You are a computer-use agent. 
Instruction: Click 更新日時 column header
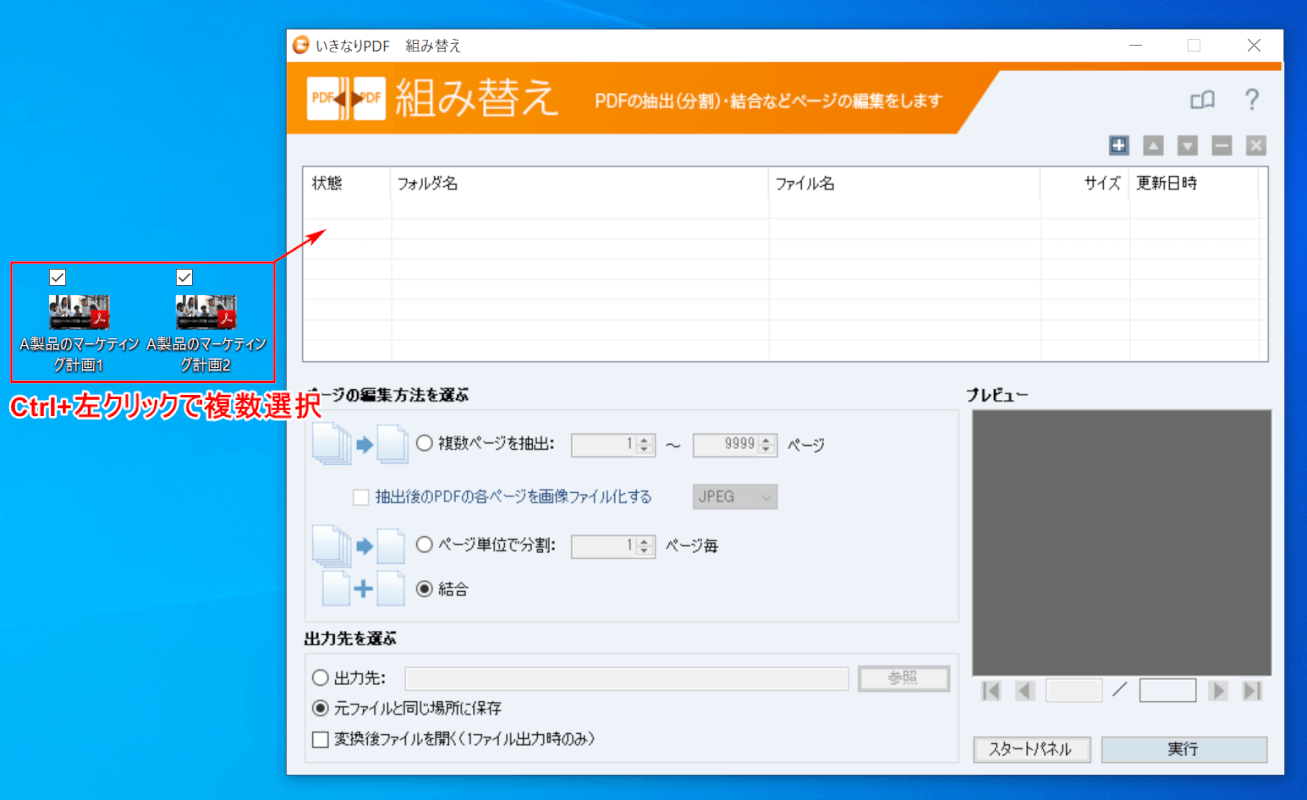pyautogui.click(x=1193, y=183)
